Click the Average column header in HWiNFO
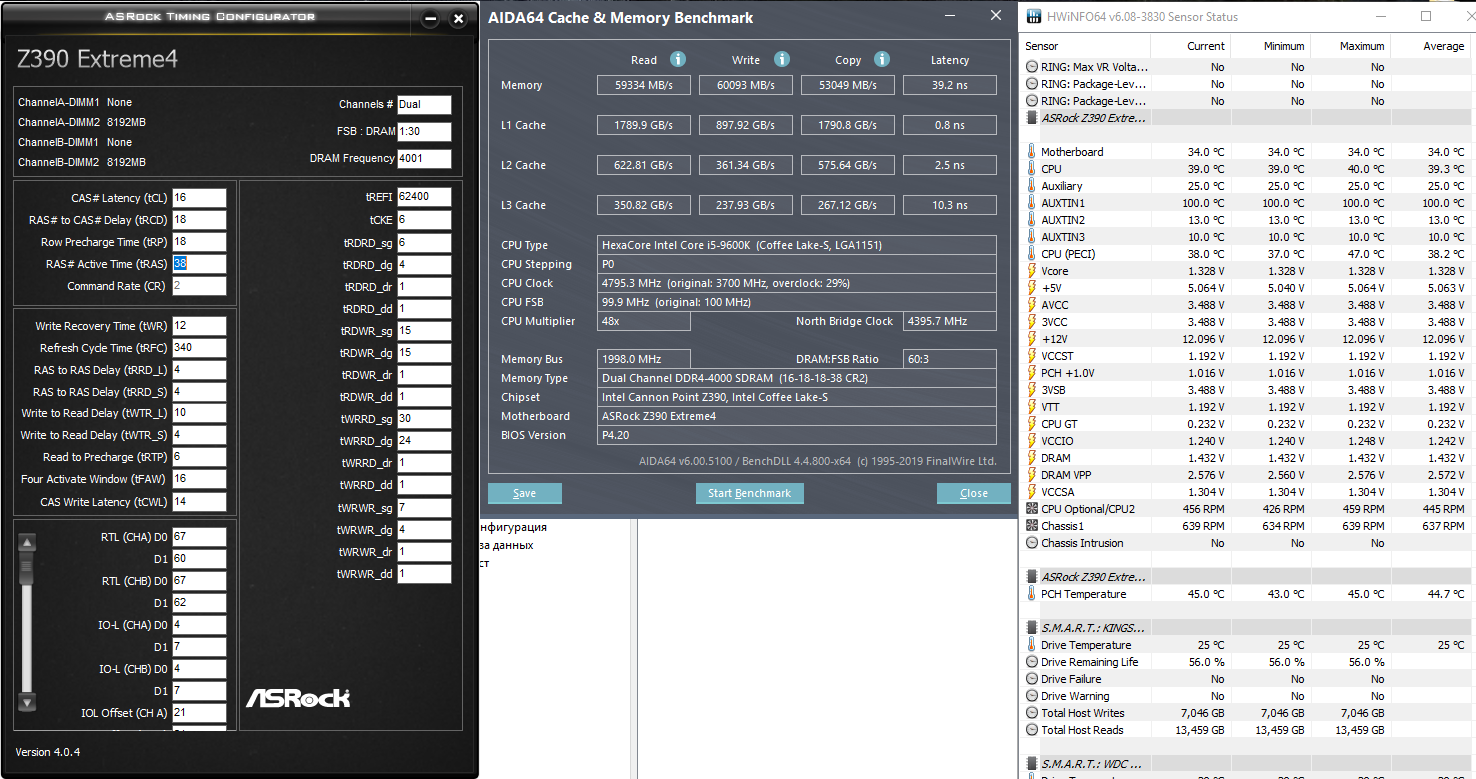 tap(1431, 46)
